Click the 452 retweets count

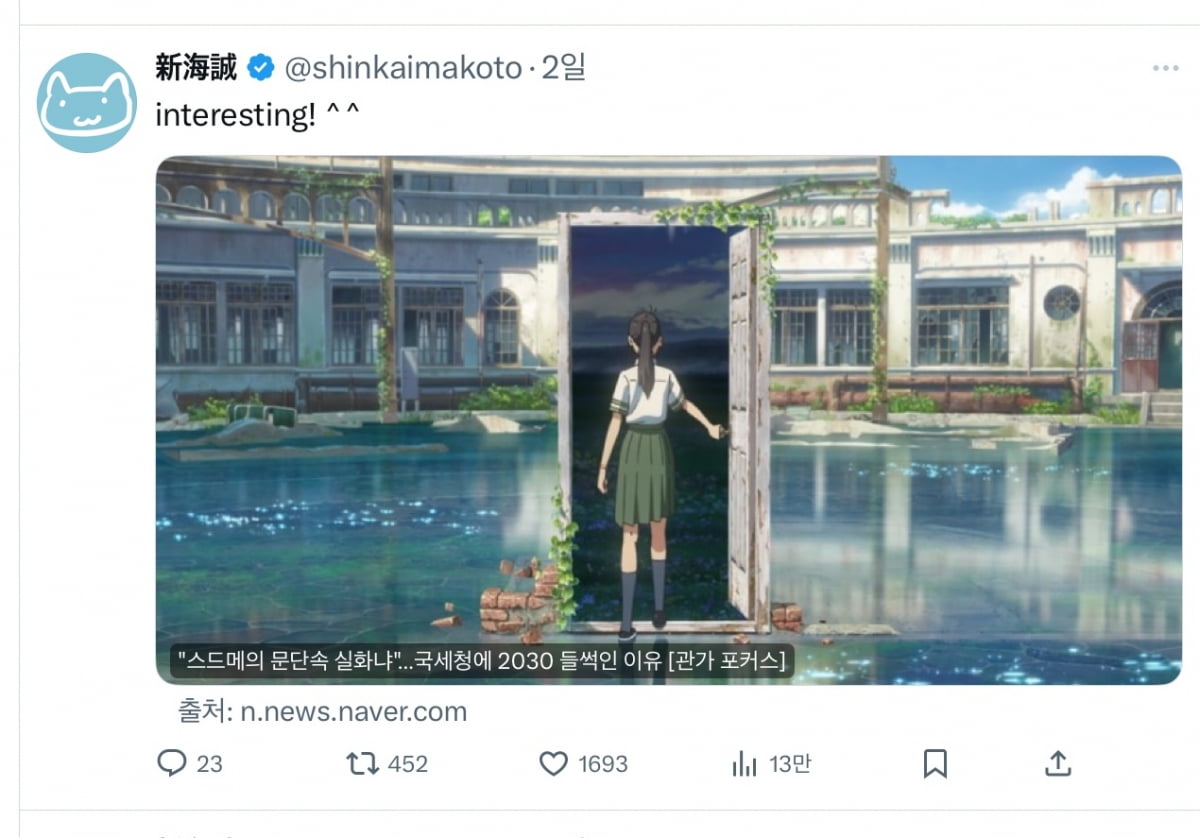pos(407,765)
